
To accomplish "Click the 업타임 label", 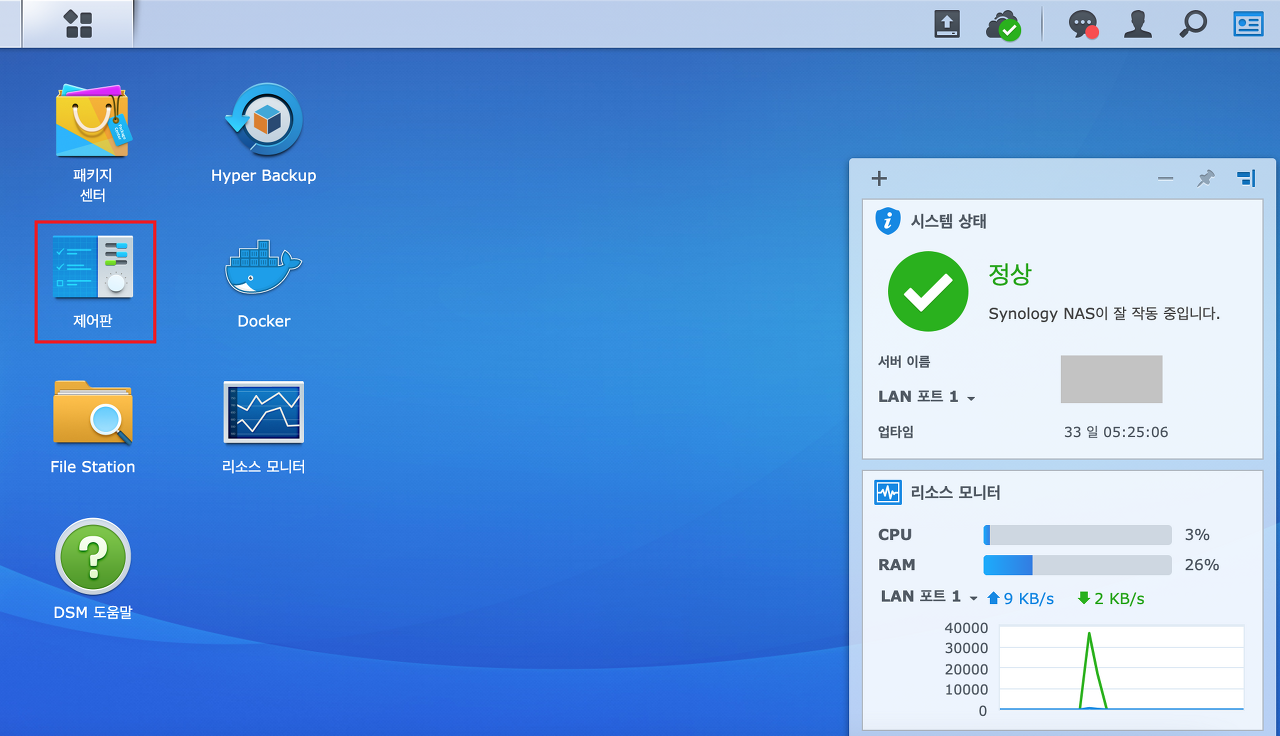I will [896, 432].
